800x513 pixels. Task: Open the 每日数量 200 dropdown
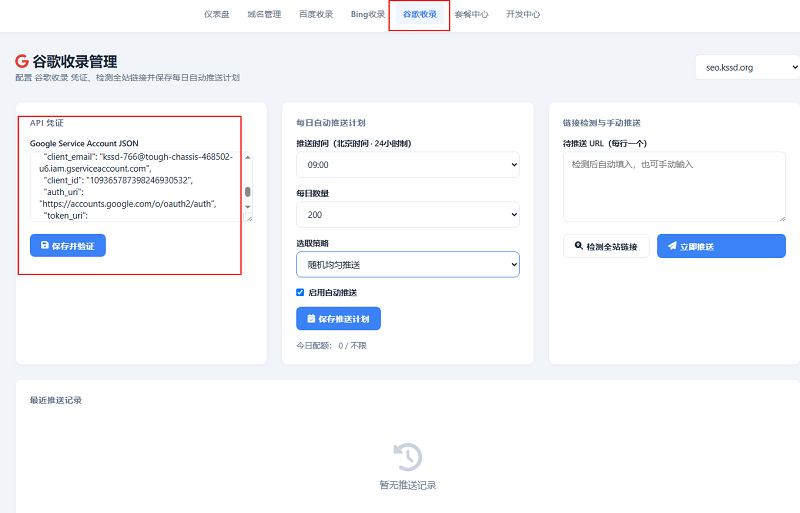[x=408, y=215]
